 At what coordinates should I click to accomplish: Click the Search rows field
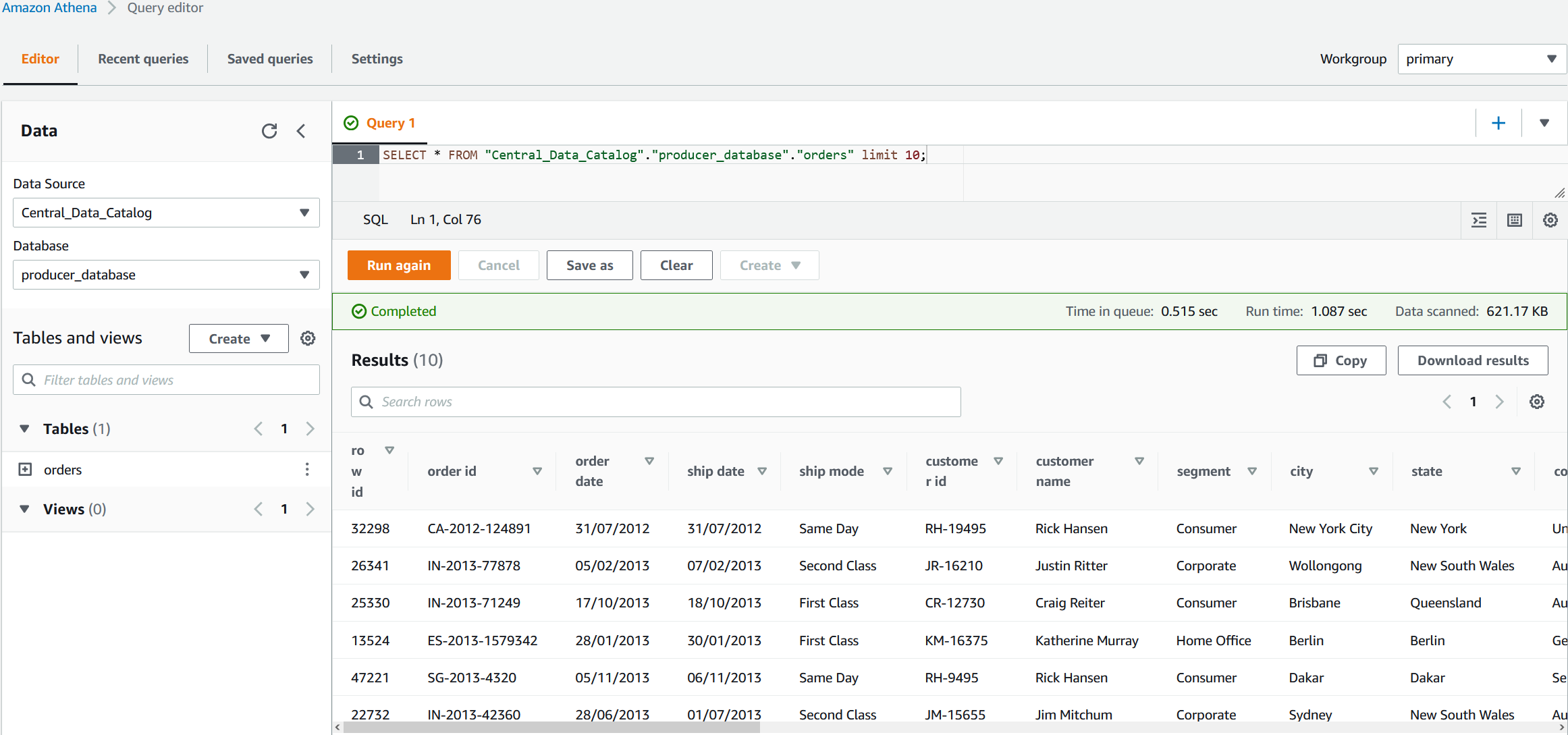[655, 402]
